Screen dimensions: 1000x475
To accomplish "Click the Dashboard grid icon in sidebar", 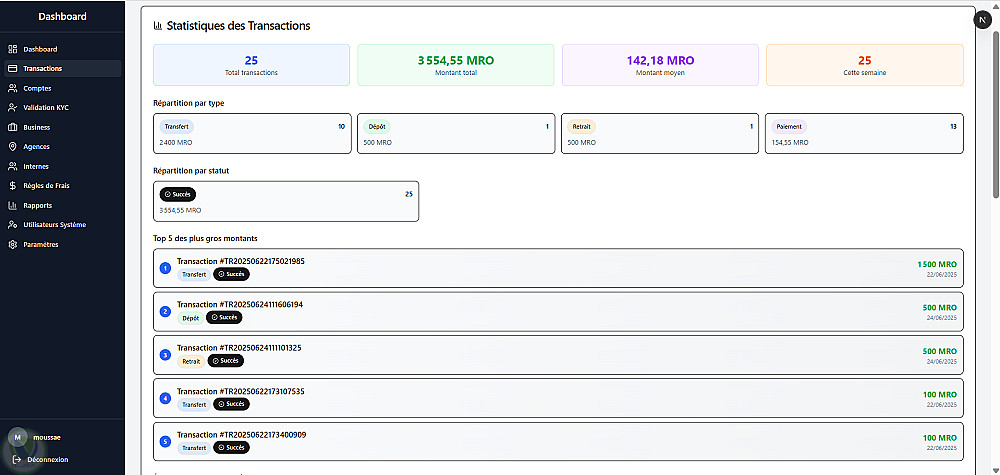I will click(12, 49).
